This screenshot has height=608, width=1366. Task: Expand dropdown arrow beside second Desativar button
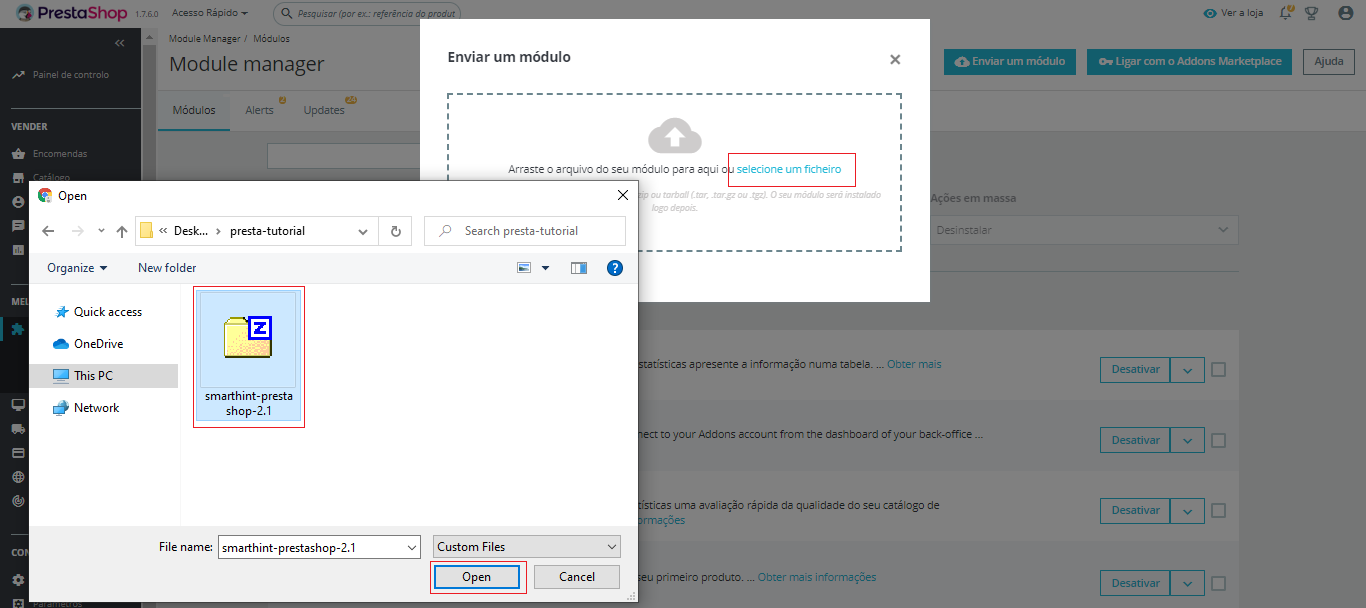(1187, 440)
